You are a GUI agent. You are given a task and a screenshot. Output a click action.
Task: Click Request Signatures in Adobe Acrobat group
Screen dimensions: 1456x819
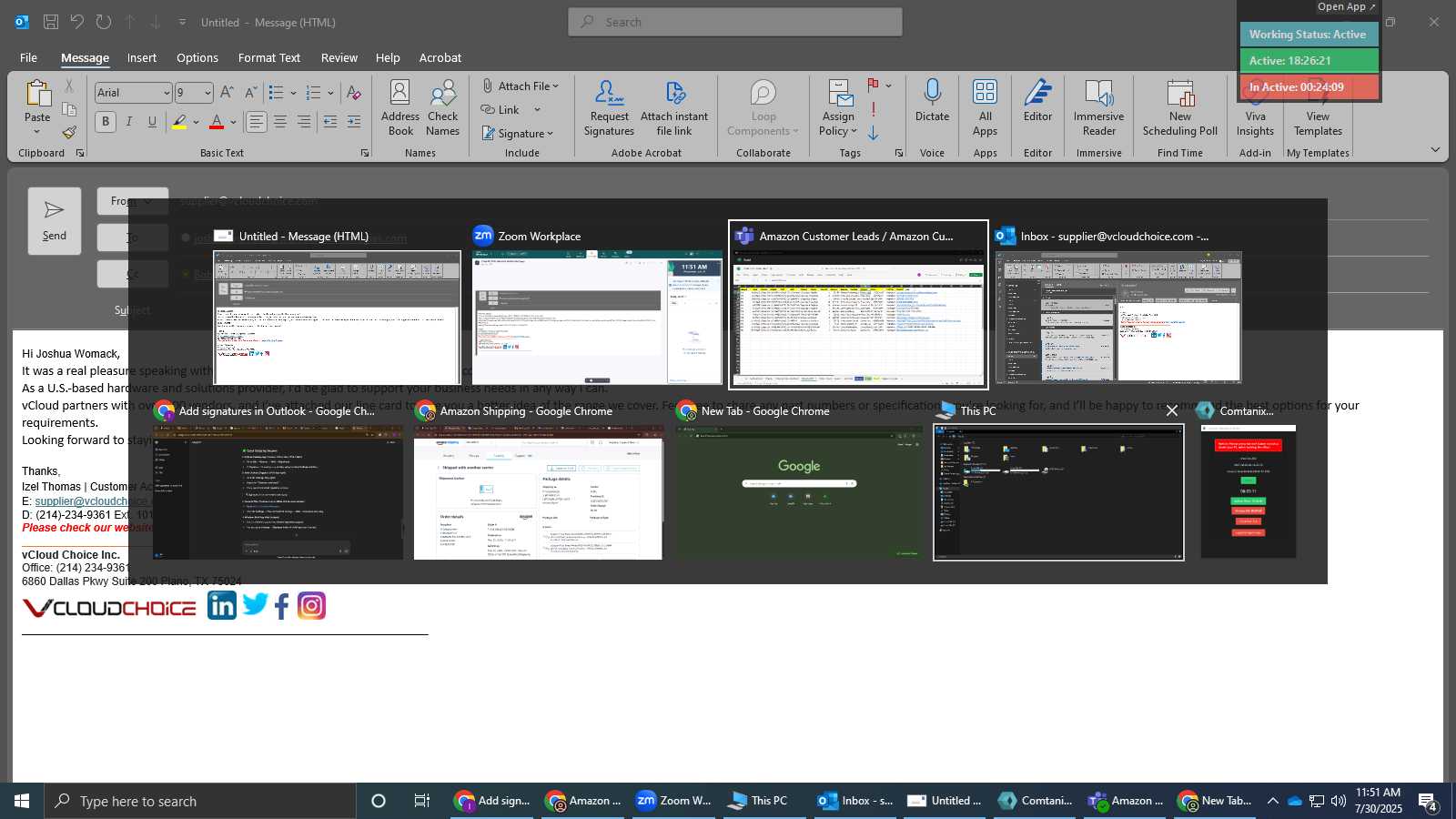[x=609, y=107]
